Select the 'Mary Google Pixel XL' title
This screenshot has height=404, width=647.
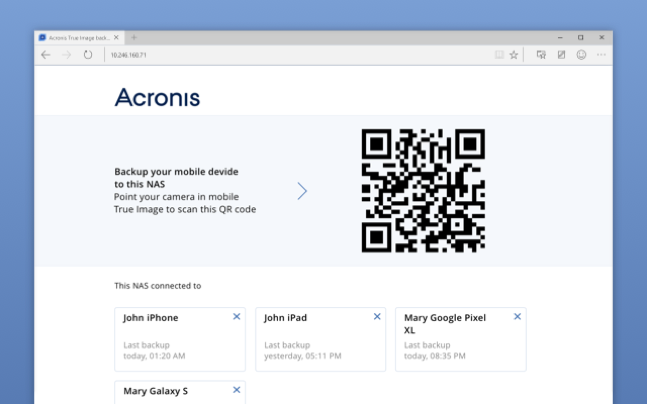click(x=445, y=324)
